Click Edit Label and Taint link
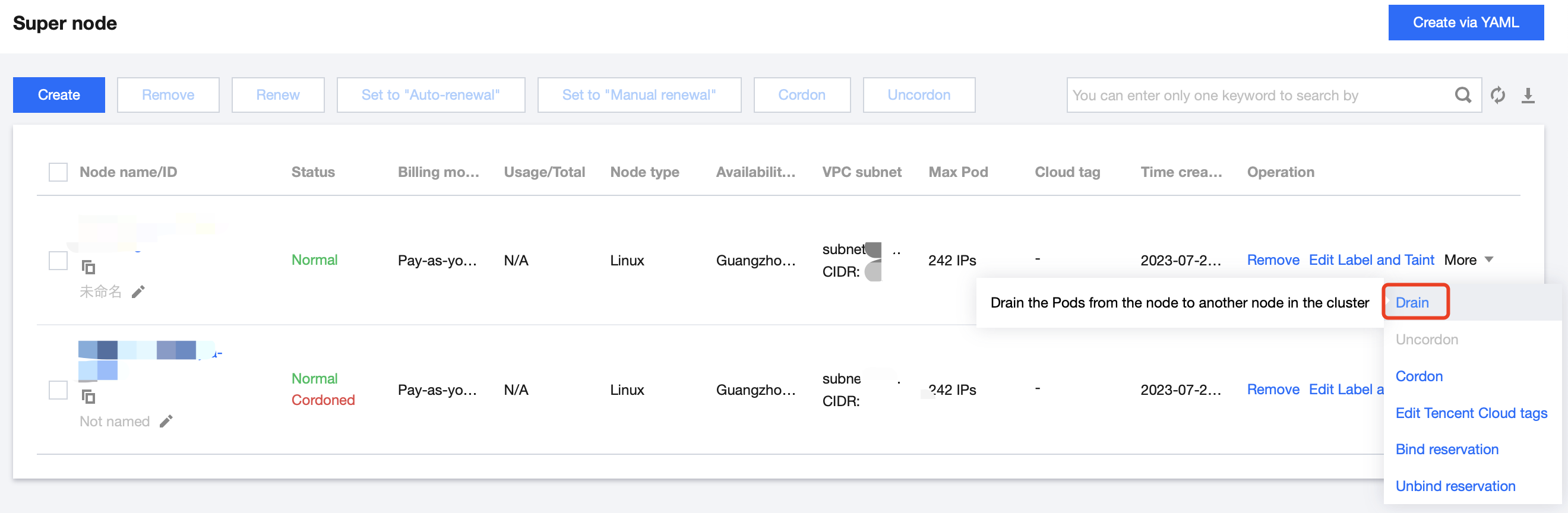The height and width of the screenshot is (513, 1568). (x=1371, y=260)
